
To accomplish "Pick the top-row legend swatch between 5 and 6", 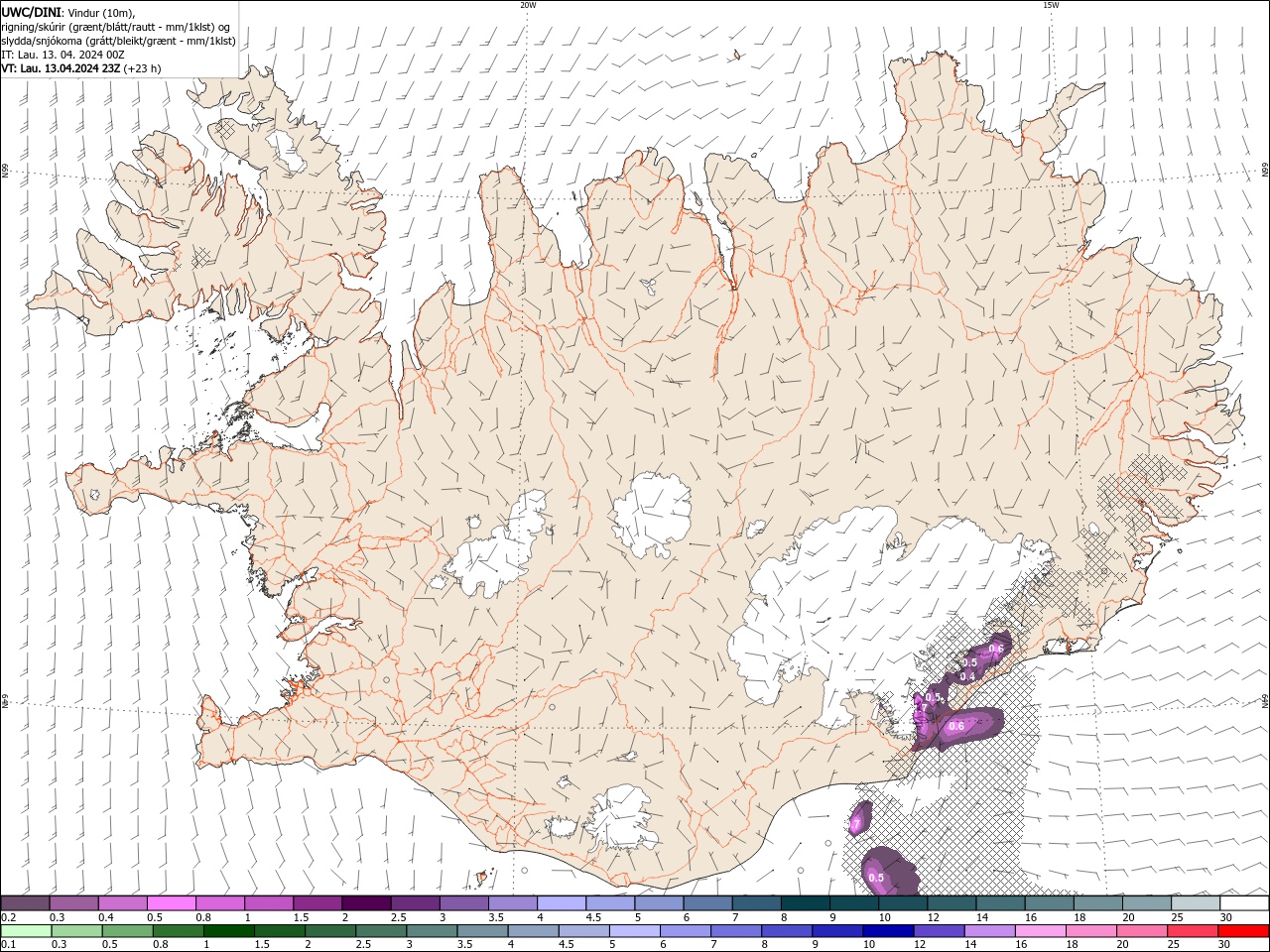I will (659, 903).
